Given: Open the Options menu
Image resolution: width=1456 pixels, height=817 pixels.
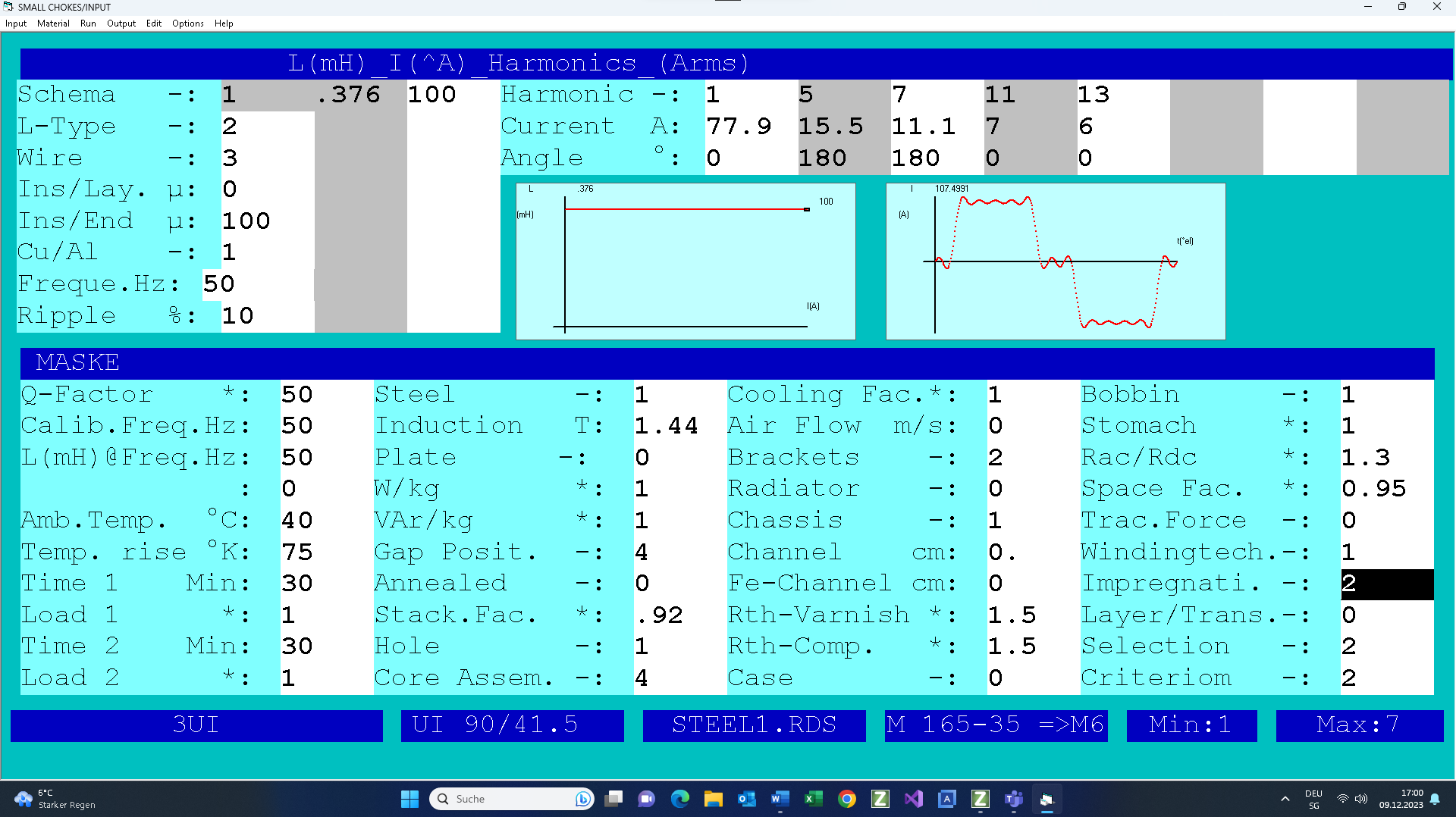Looking at the screenshot, I should point(187,23).
